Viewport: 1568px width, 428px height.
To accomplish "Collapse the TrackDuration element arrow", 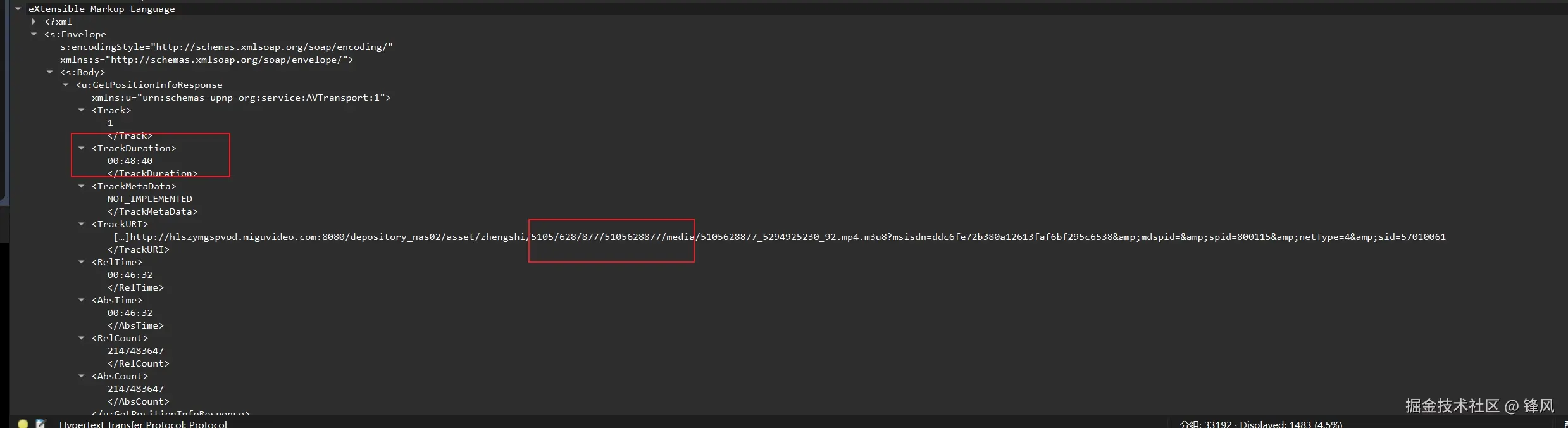I will click(x=82, y=148).
